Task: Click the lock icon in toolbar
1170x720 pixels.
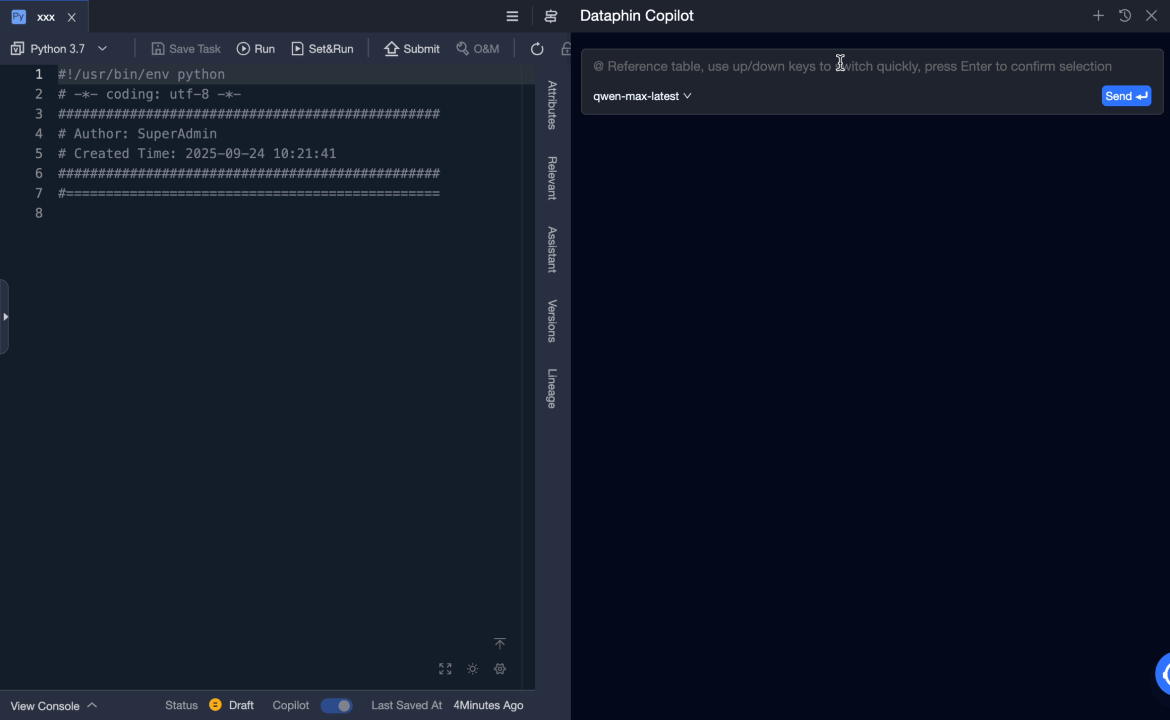Action: (x=566, y=49)
